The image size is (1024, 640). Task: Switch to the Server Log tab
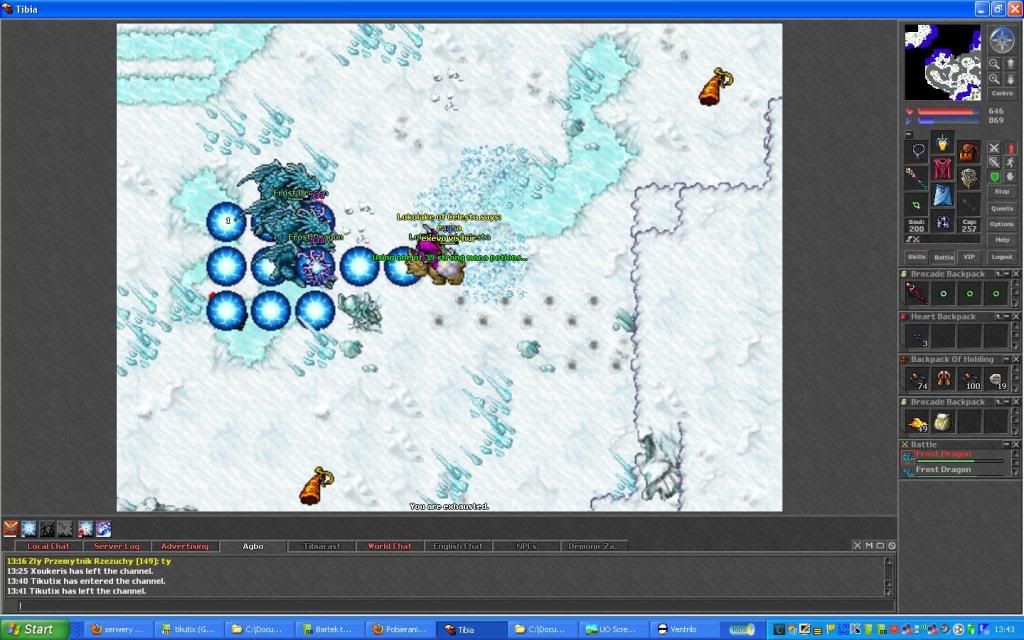[x=116, y=546]
